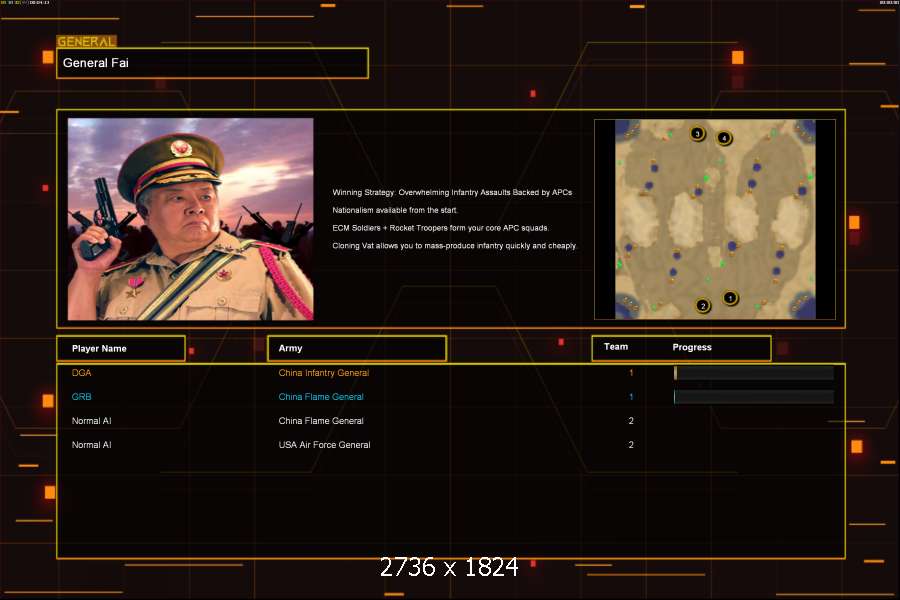
Task: Click the white China Flame General entry
Action: click(x=321, y=421)
